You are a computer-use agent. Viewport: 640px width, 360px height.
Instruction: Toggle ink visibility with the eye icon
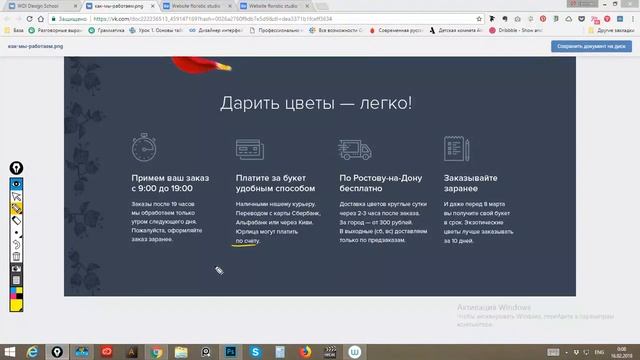16,184
